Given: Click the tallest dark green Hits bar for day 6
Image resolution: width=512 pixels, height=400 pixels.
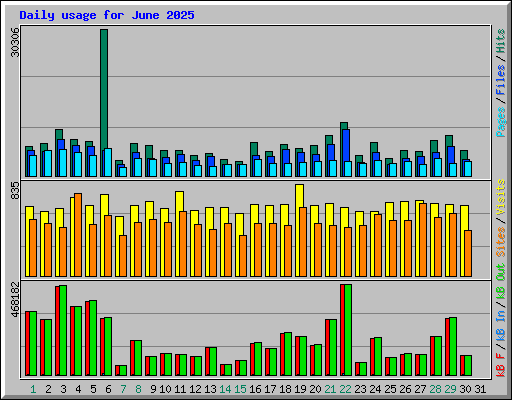Looking at the screenshot, I should pos(104,89).
